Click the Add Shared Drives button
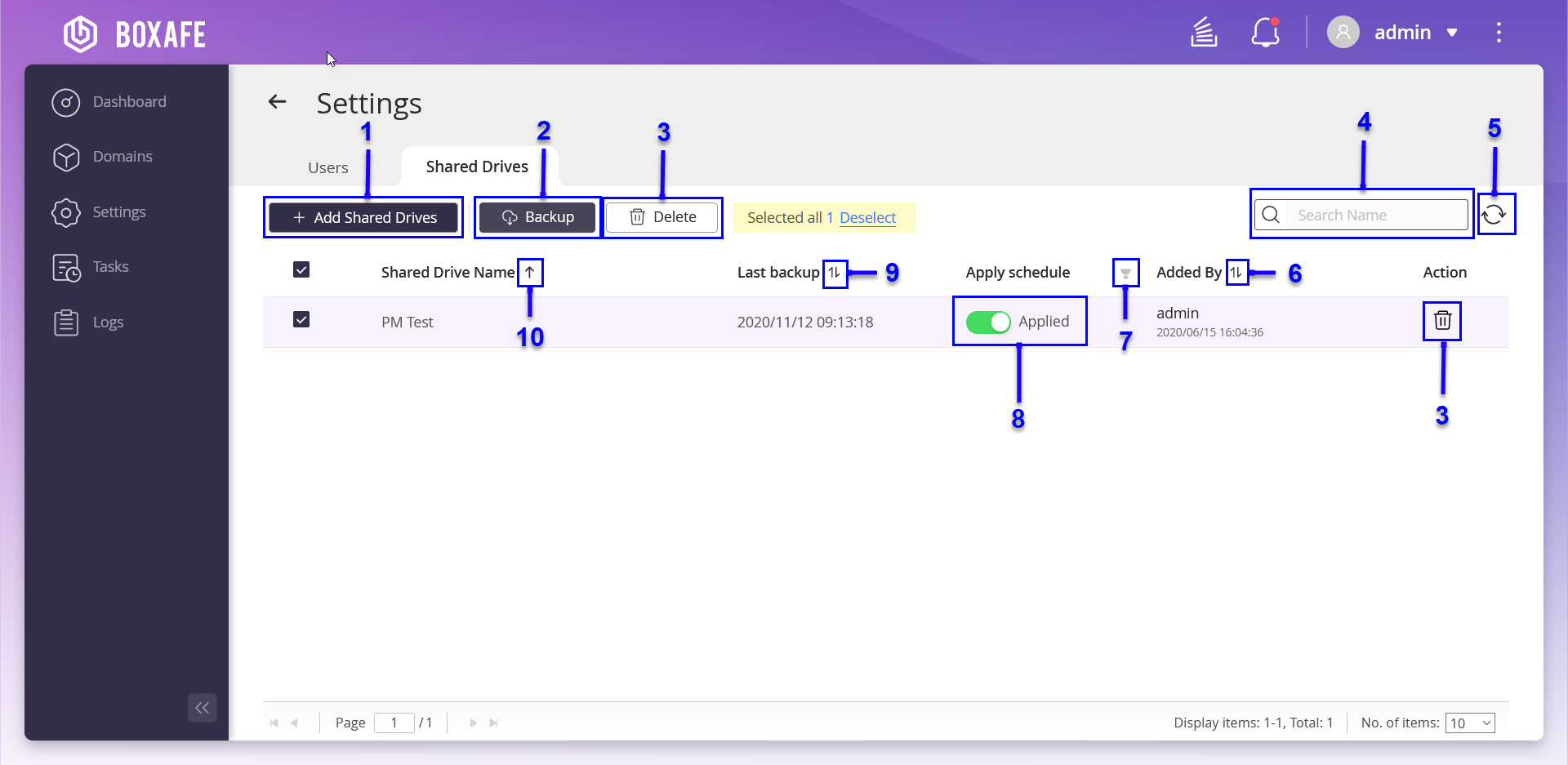This screenshot has height=765, width=1568. (x=363, y=218)
